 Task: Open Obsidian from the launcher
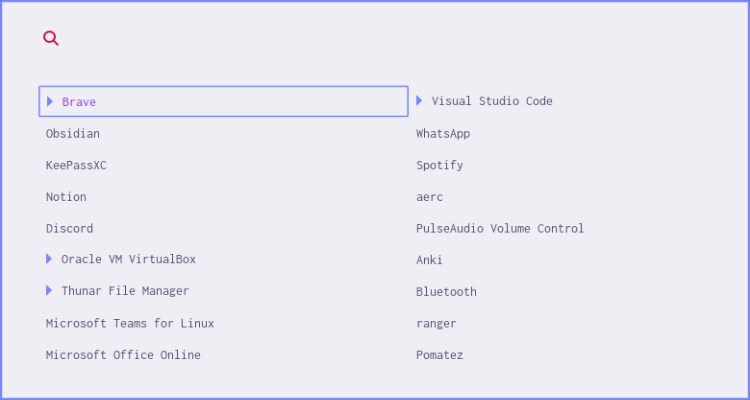[73, 133]
